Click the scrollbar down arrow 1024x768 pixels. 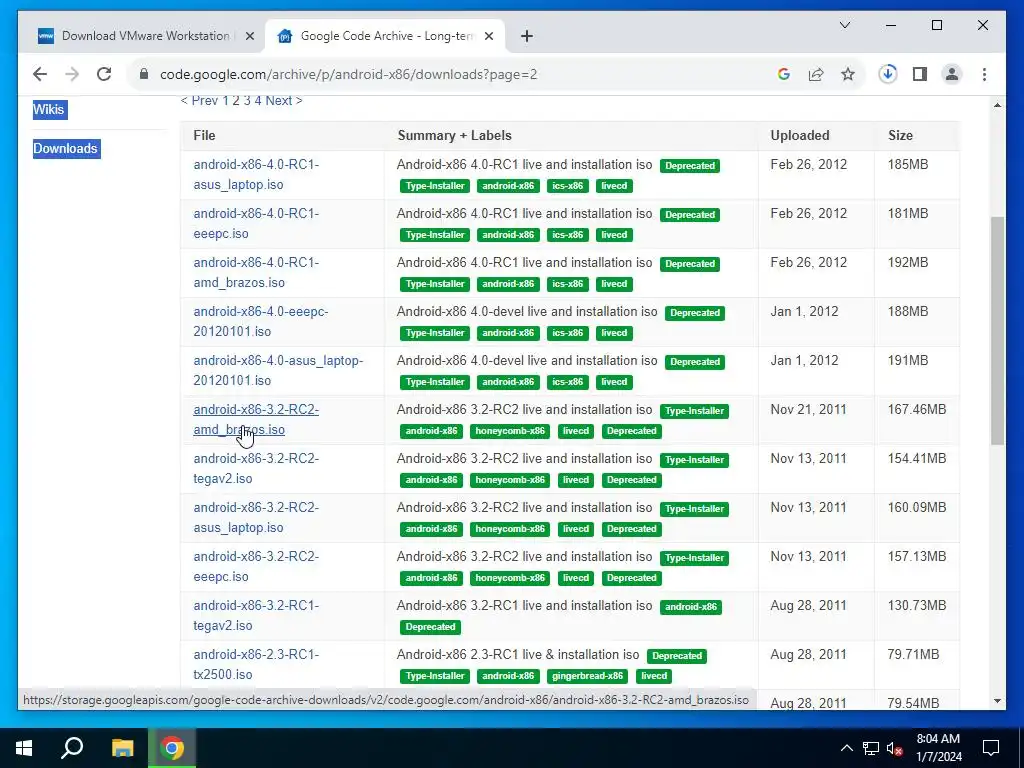pyautogui.click(x=997, y=701)
